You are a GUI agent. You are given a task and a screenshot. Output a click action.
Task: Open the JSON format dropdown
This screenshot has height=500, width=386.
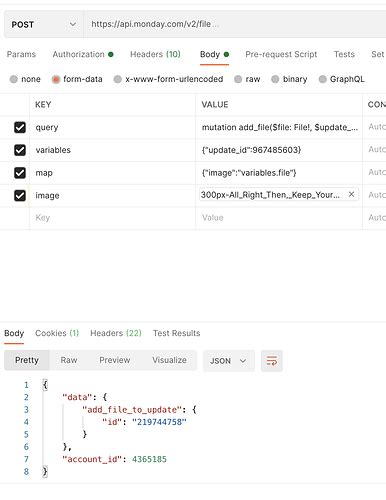coord(229,361)
